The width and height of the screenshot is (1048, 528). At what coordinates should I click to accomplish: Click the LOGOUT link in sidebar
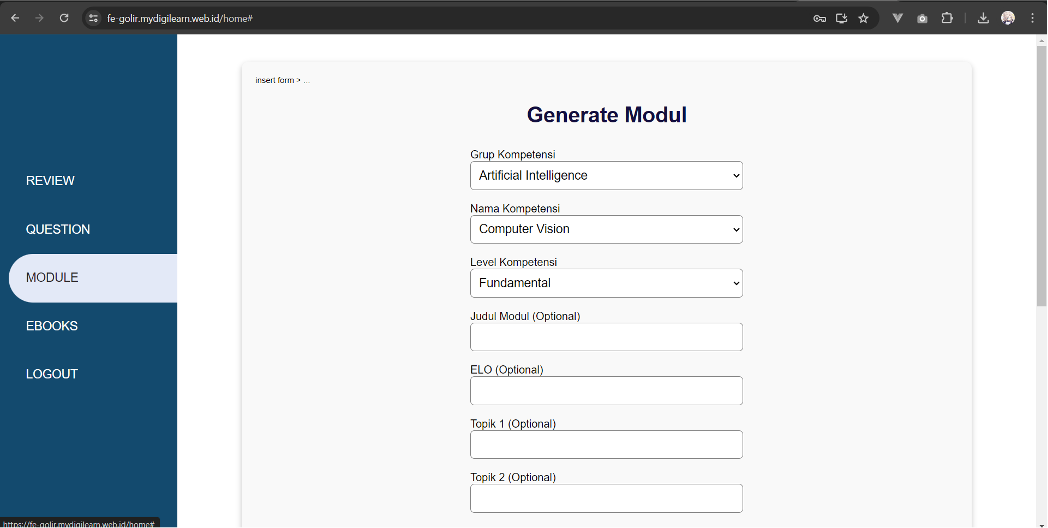point(52,374)
